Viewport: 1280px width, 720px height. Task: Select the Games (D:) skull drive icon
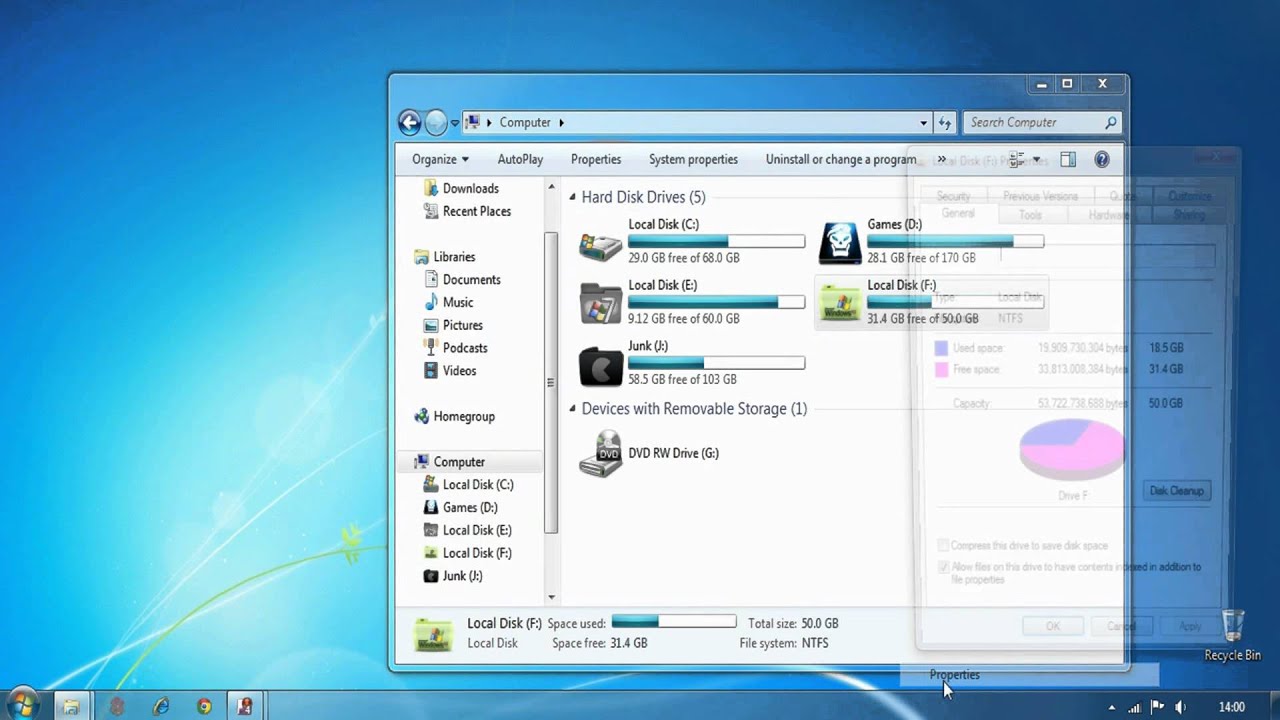(840, 241)
